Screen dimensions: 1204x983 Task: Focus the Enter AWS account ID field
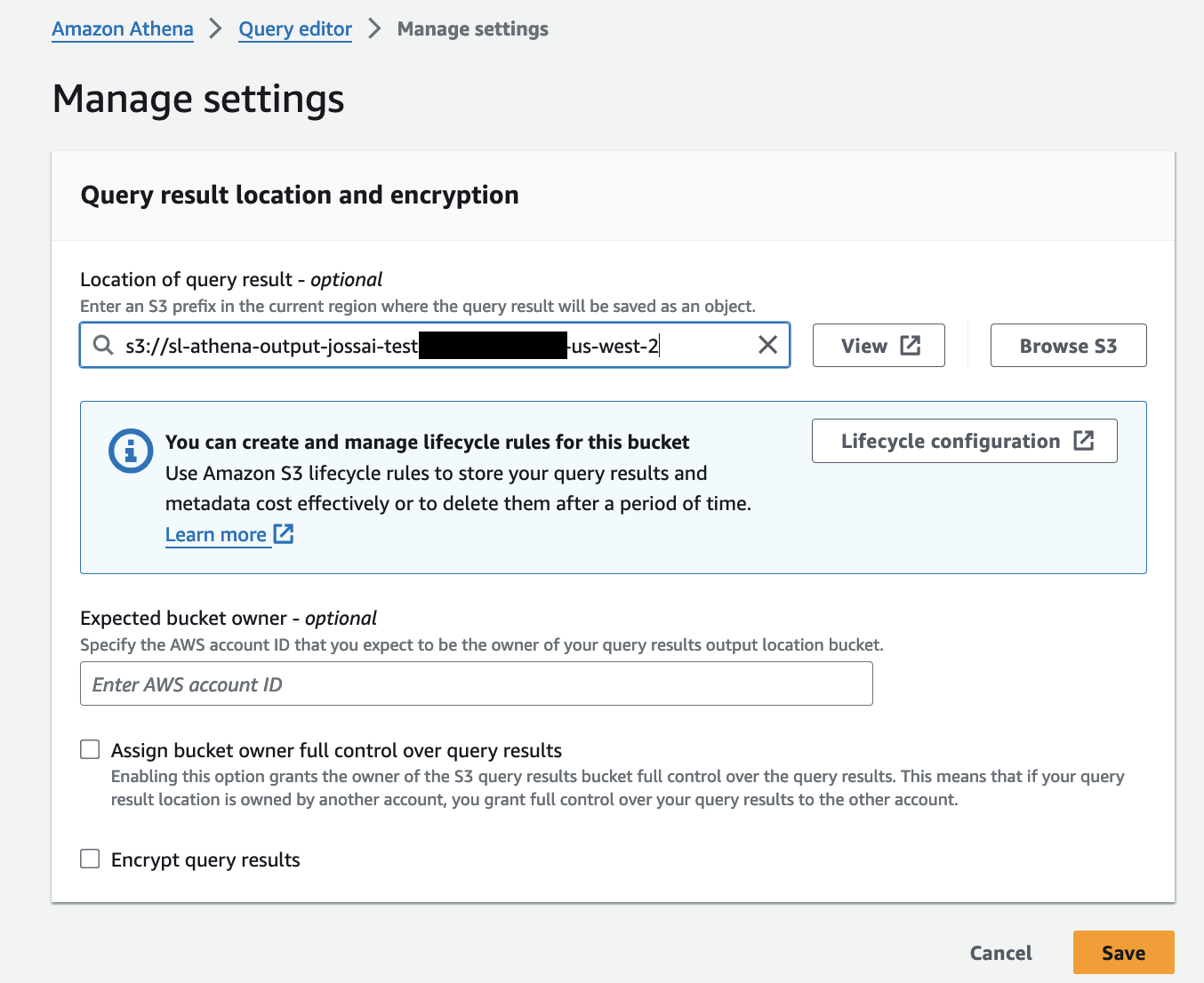point(477,684)
